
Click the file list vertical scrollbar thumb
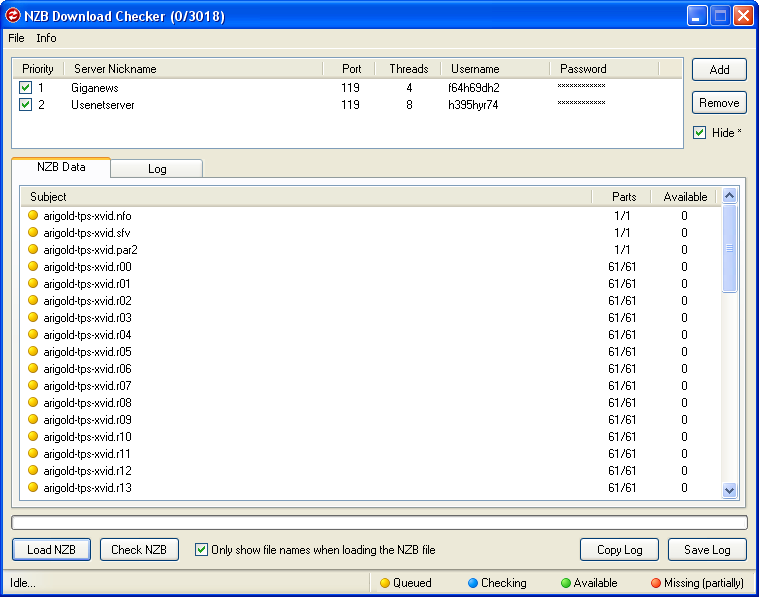[x=729, y=248]
